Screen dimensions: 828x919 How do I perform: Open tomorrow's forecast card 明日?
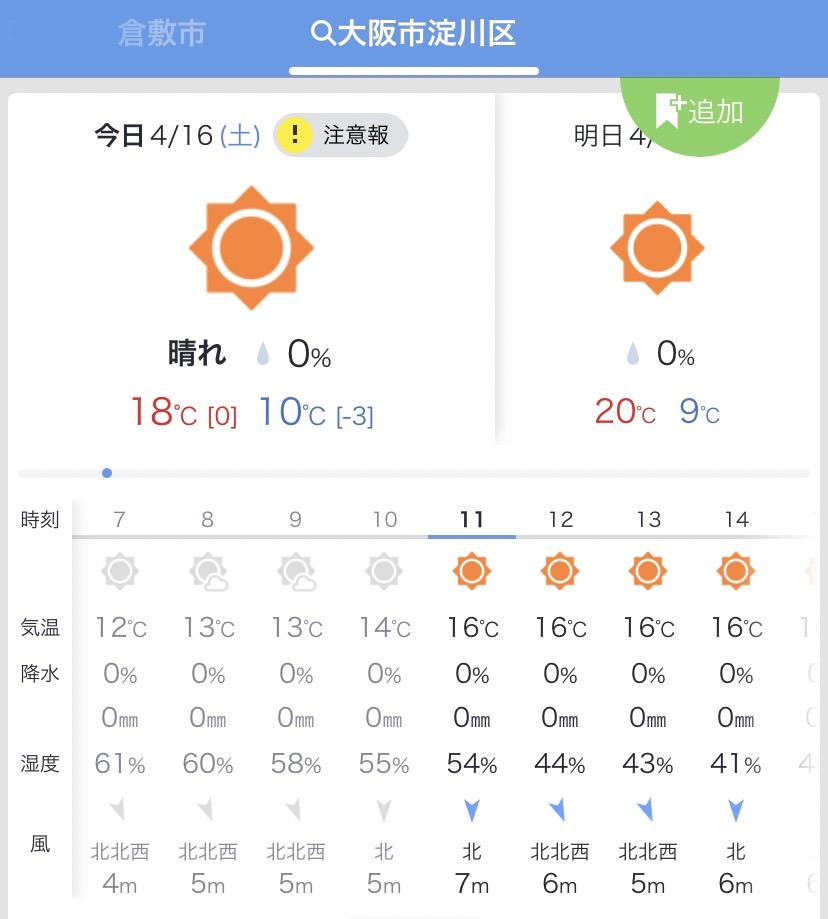tap(657, 268)
